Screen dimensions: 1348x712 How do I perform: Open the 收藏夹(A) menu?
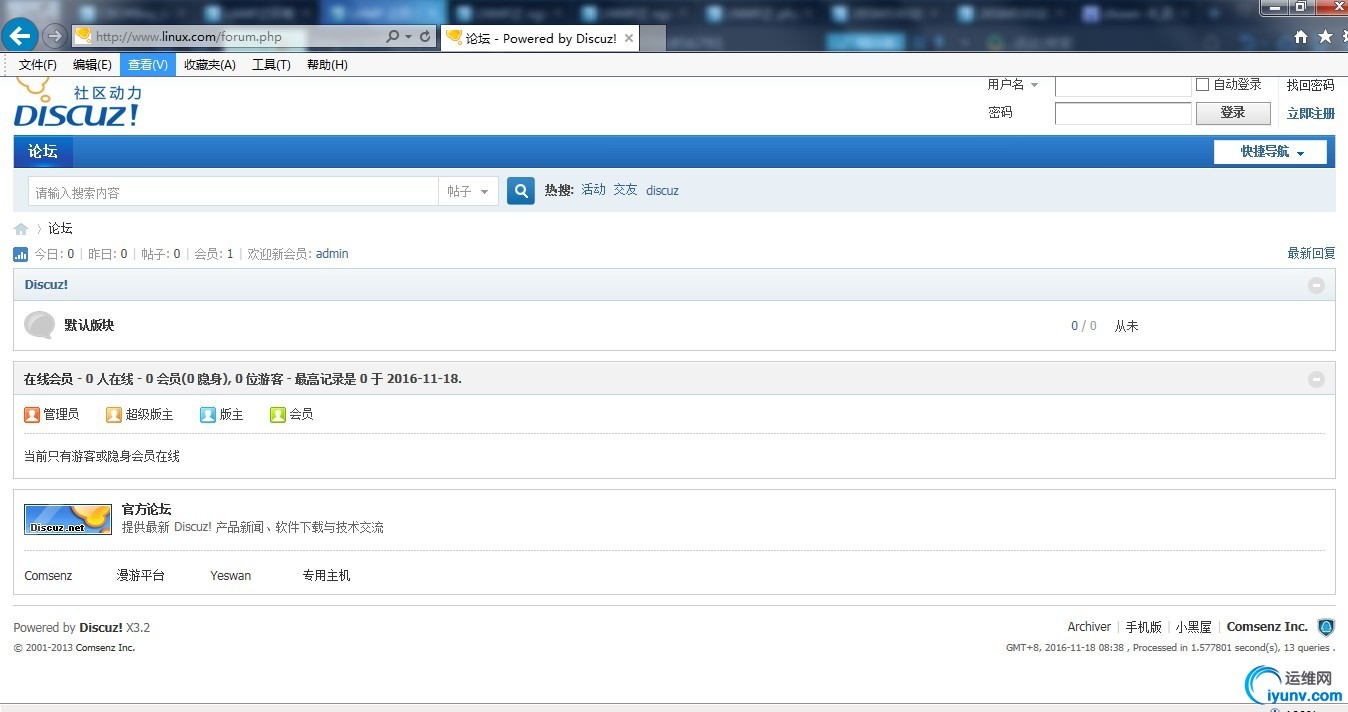pyautogui.click(x=210, y=65)
